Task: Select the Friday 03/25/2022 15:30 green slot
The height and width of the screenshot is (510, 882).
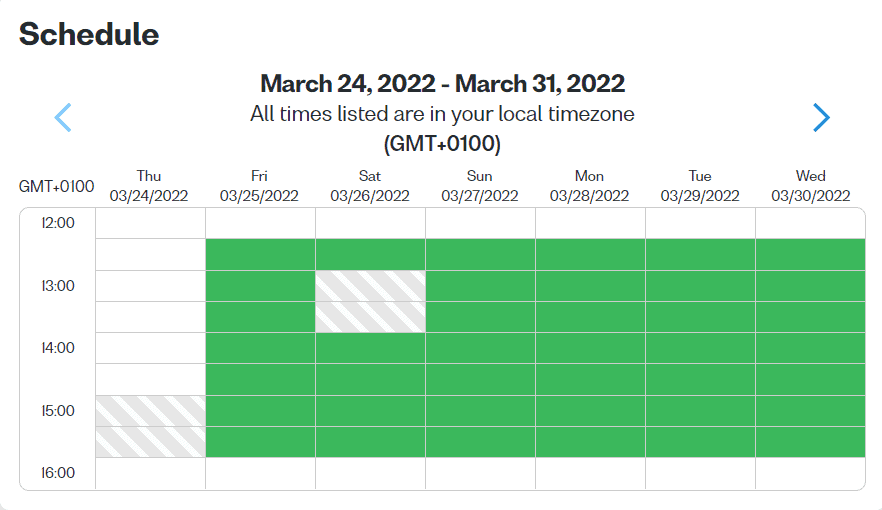Action: (260, 442)
